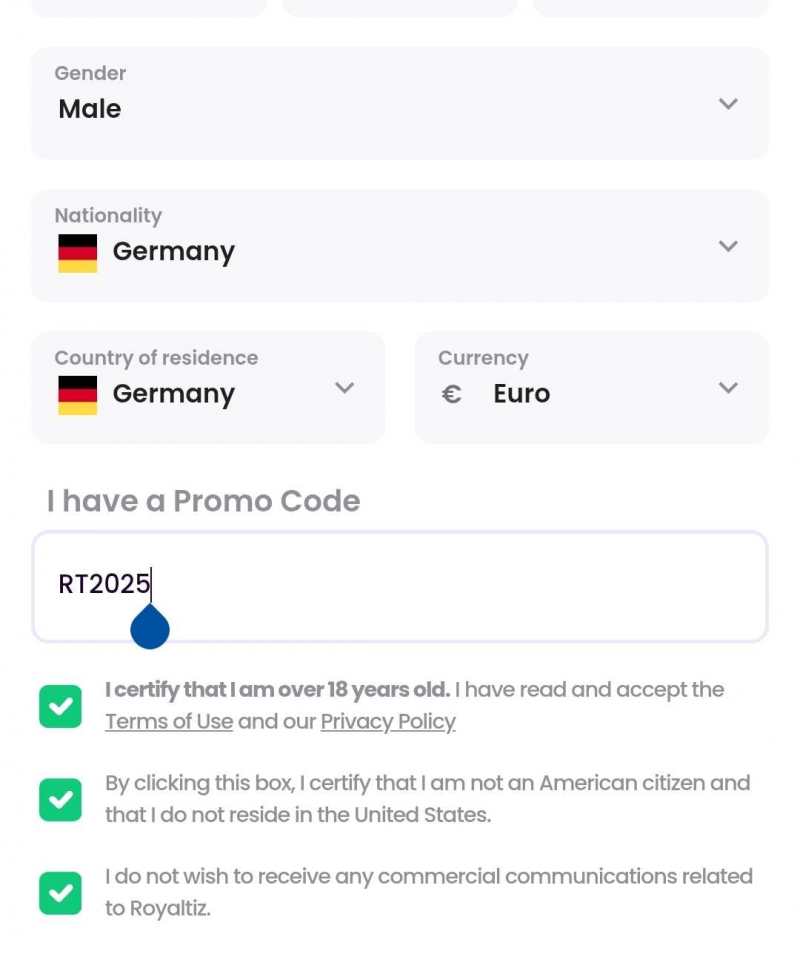Open the Nationality dropdown arrow
Screen dimensions: 800x957
click(x=728, y=246)
